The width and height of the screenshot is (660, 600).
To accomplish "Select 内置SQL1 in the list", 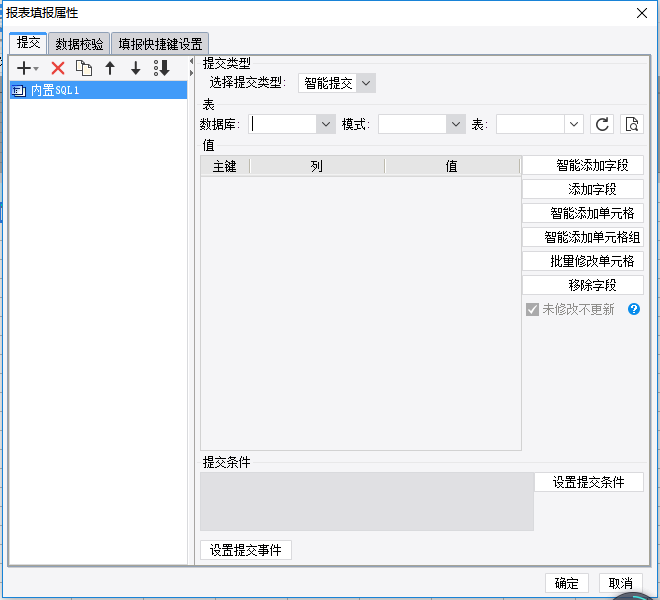I will point(98,90).
